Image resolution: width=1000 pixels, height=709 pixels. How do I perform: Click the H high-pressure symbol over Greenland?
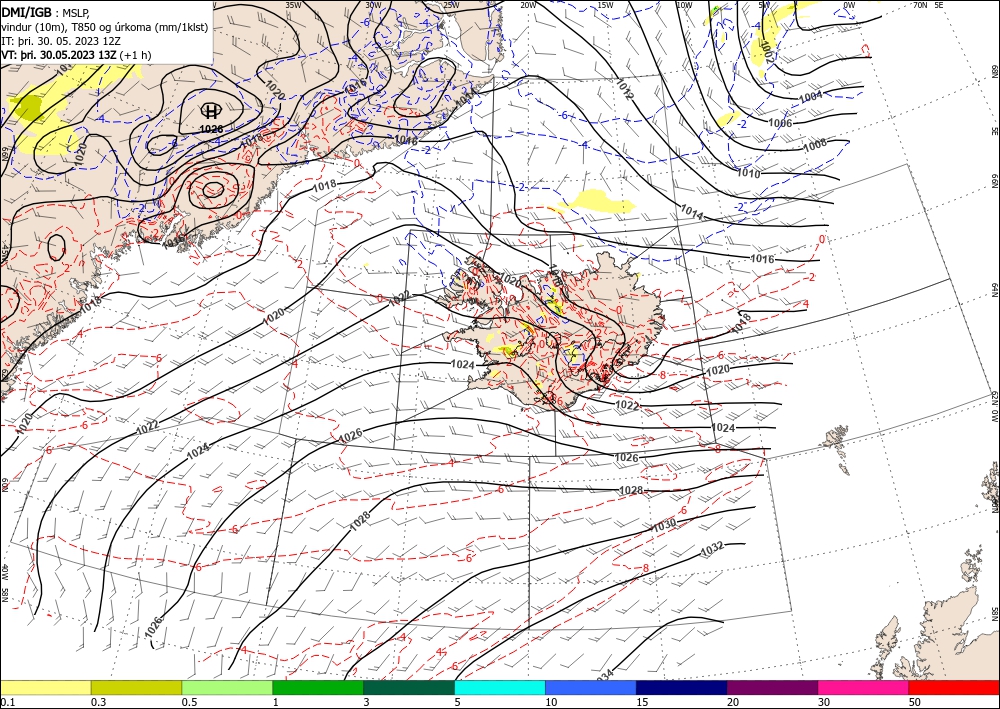click(210, 112)
